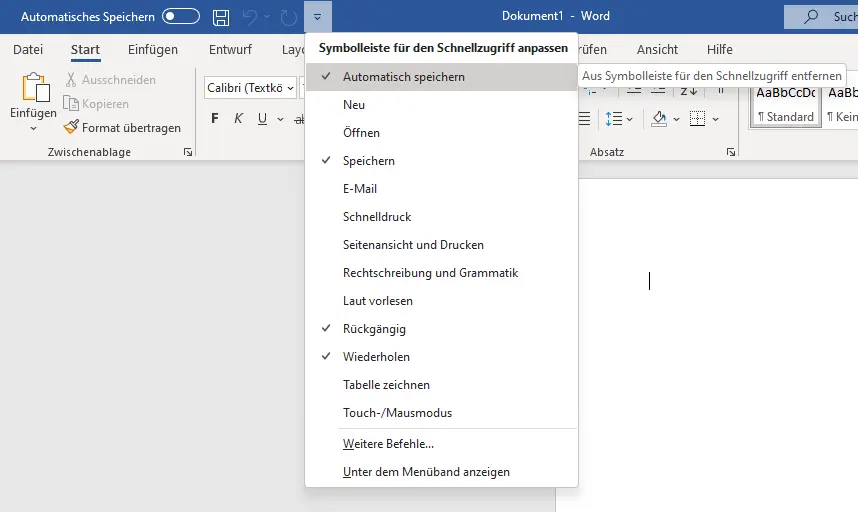Click the Save icon in the title bar
The height and width of the screenshot is (512, 858).
pyautogui.click(x=221, y=17)
